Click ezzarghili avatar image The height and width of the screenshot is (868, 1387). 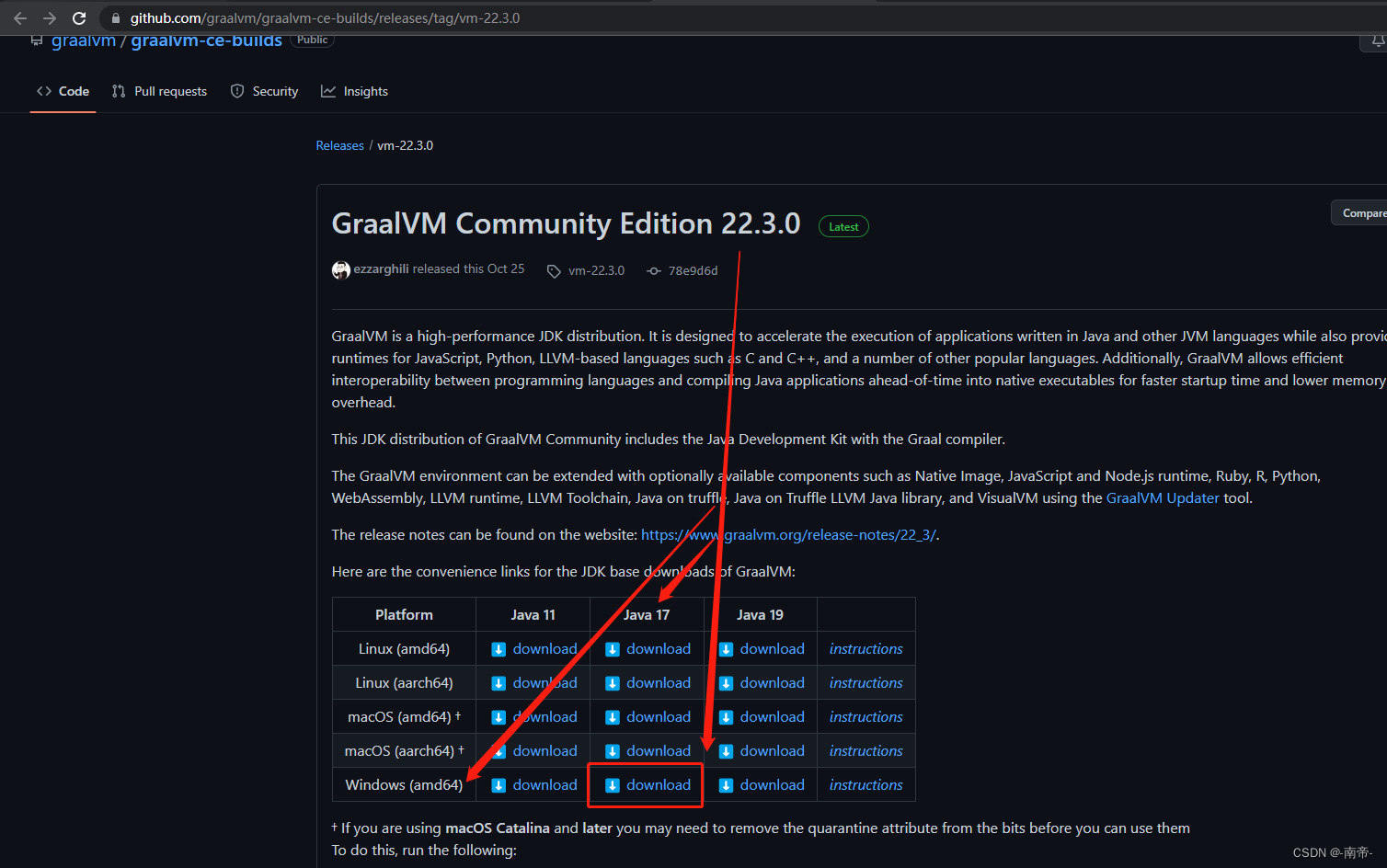pos(341,269)
